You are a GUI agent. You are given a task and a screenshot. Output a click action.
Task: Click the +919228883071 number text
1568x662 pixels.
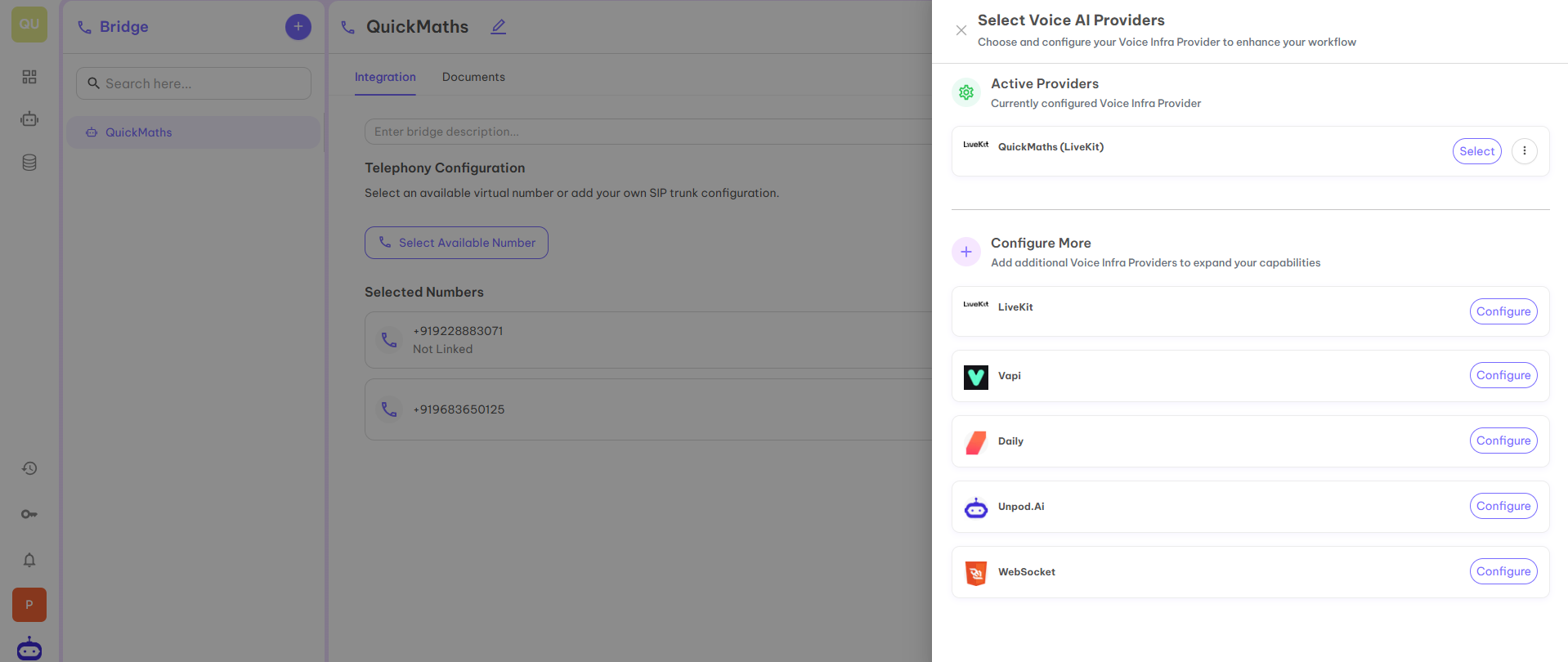[458, 331]
